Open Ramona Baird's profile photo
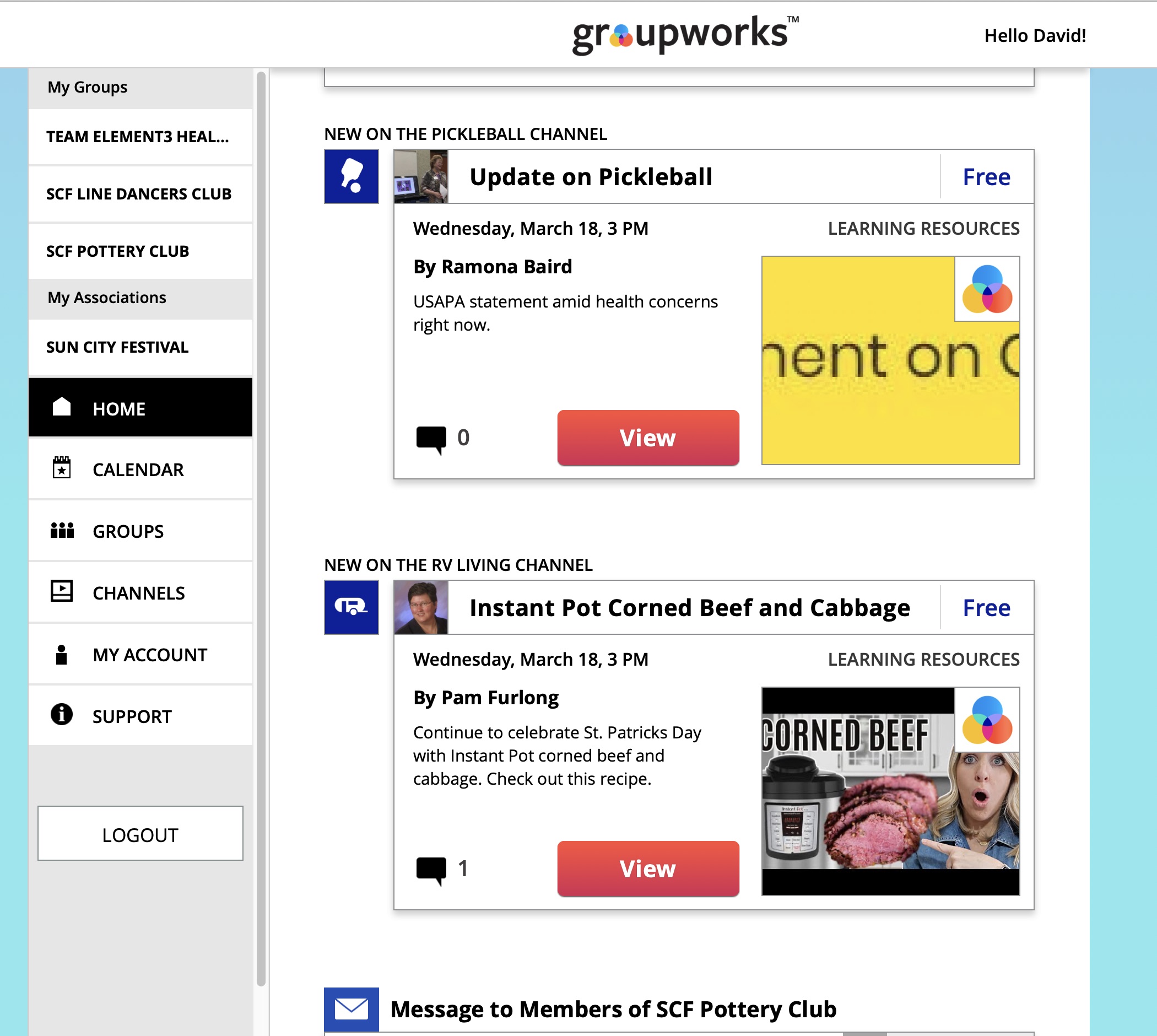1157x1036 pixels. [x=420, y=176]
